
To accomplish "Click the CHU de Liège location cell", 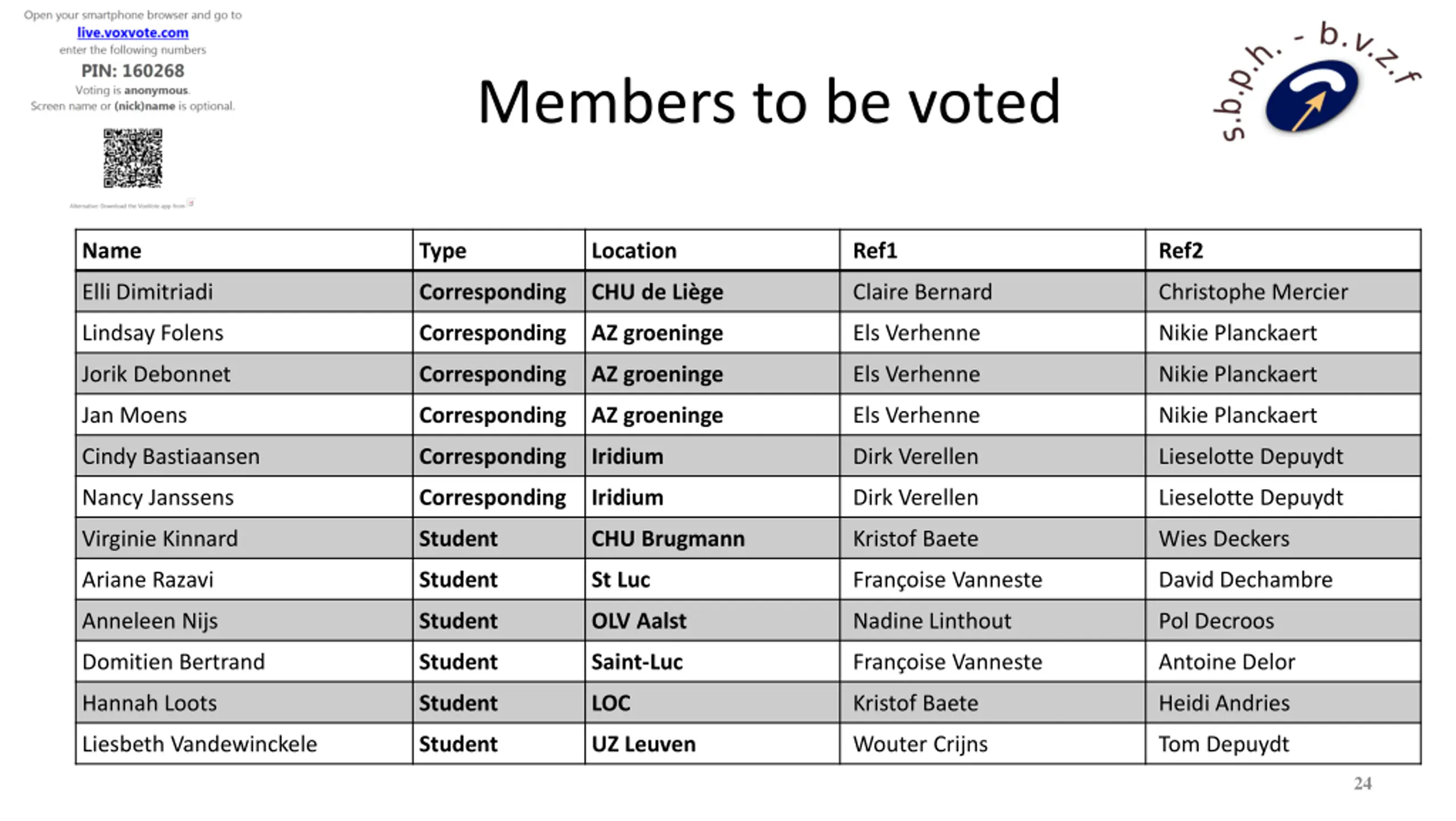I will pyautogui.click(x=657, y=292).
